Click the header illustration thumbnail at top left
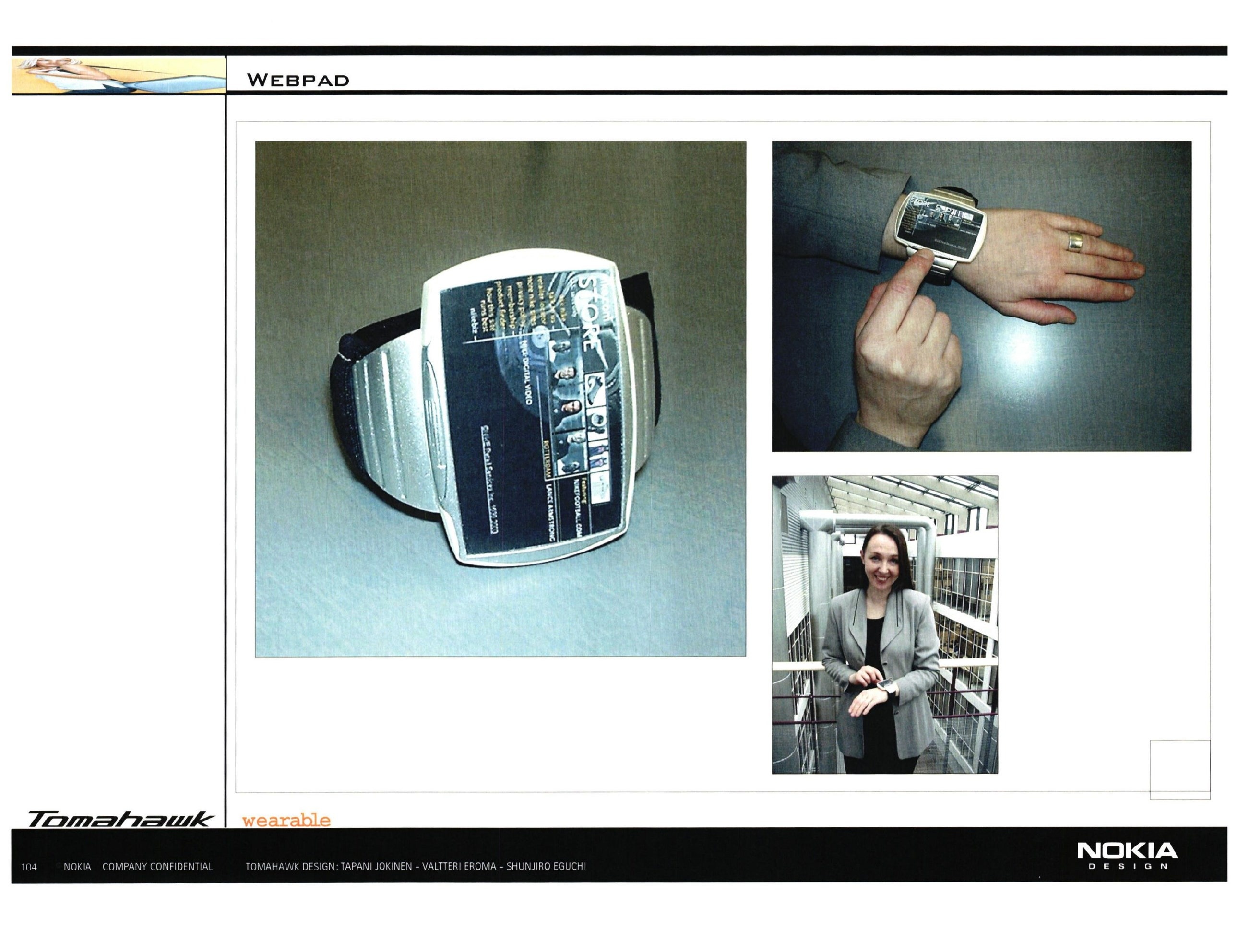The image size is (1238, 952). (x=119, y=75)
